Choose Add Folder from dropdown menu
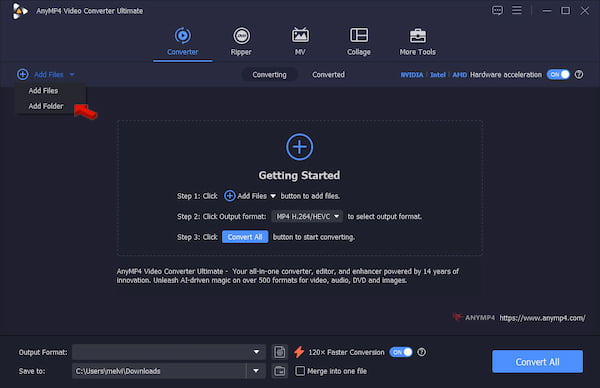Image resolution: width=600 pixels, height=388 pixels. [x=46, y=106]
